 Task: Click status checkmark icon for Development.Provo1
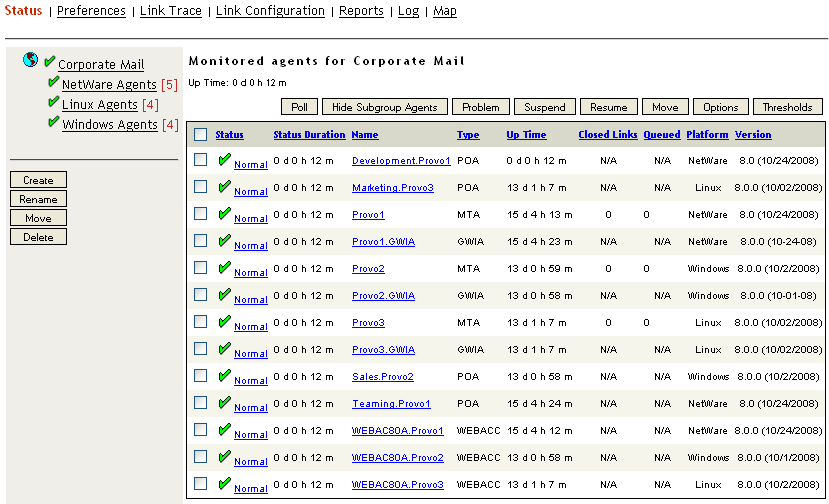coord(224,159)
